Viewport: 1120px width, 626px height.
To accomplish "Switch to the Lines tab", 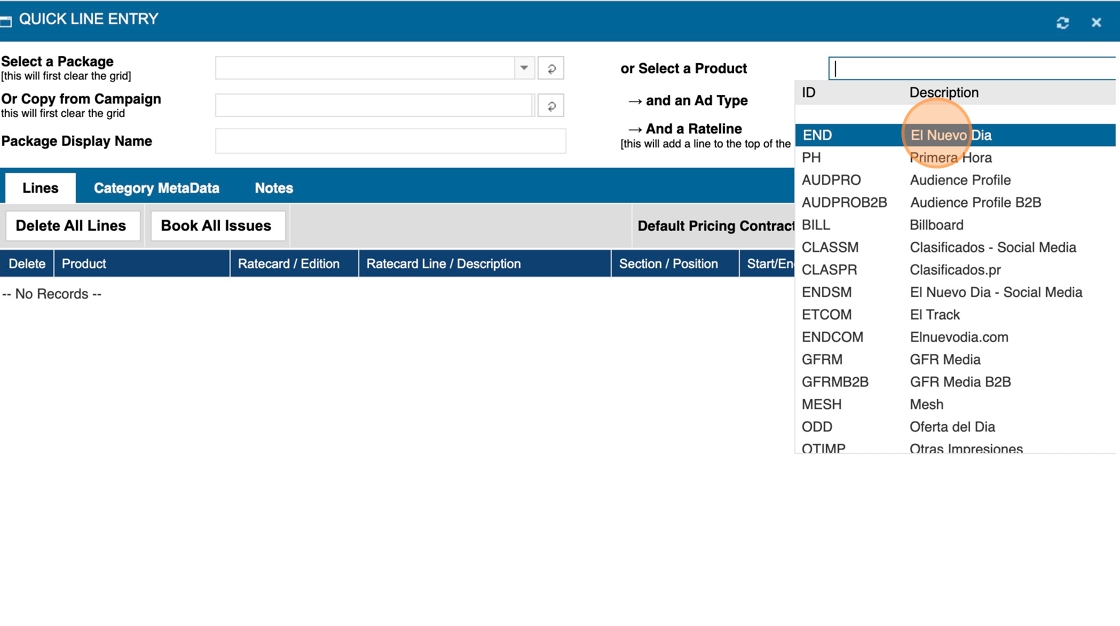I will point(40,188).
